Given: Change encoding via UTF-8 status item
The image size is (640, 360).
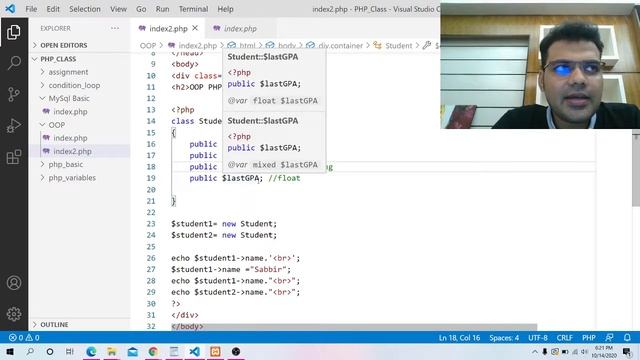Looking at the screenshot, I should tap(538, 338).
